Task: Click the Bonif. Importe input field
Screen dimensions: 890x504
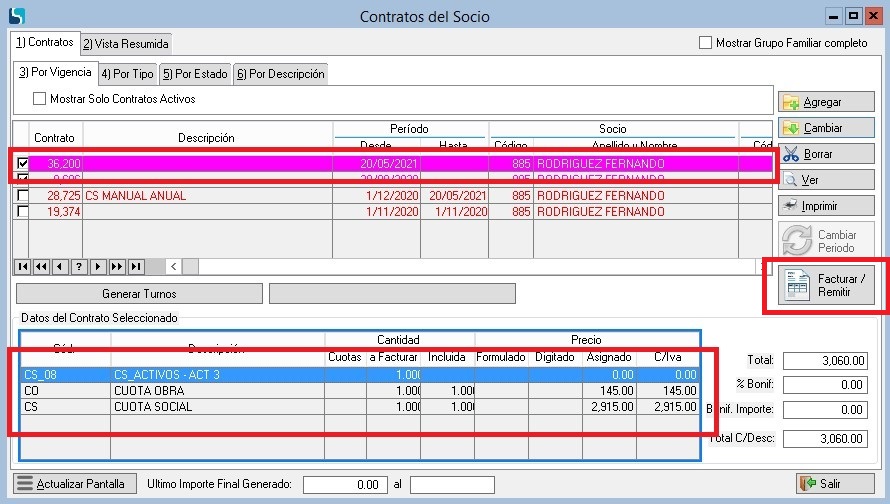Action: click(825, 410)
